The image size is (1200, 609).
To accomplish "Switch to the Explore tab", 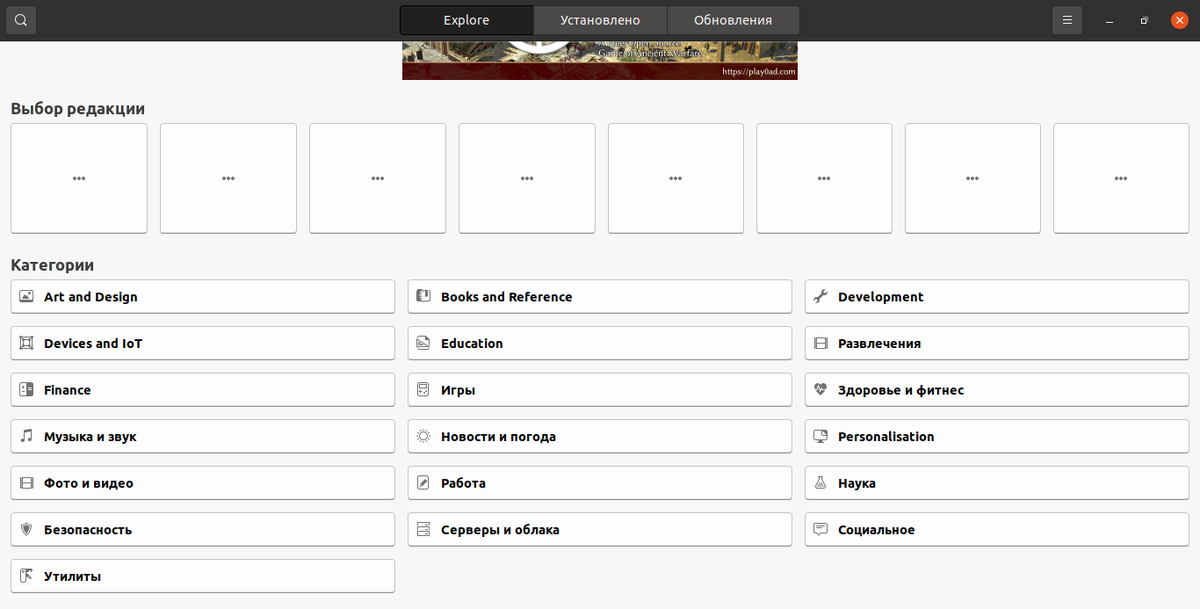I will [x=466, y=20].
